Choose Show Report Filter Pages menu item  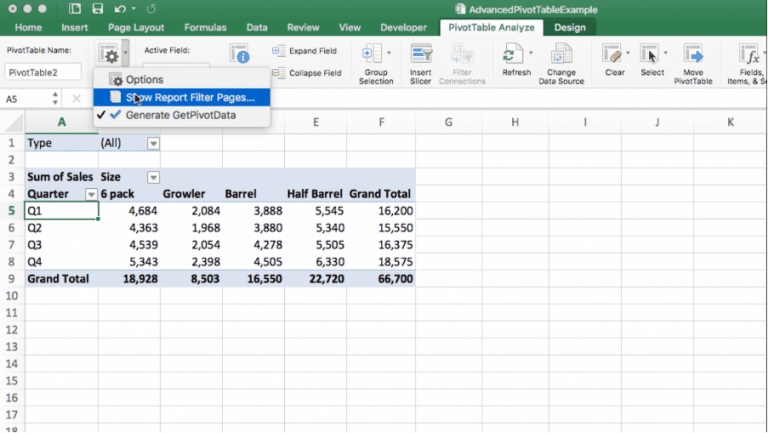coord(189,97)
